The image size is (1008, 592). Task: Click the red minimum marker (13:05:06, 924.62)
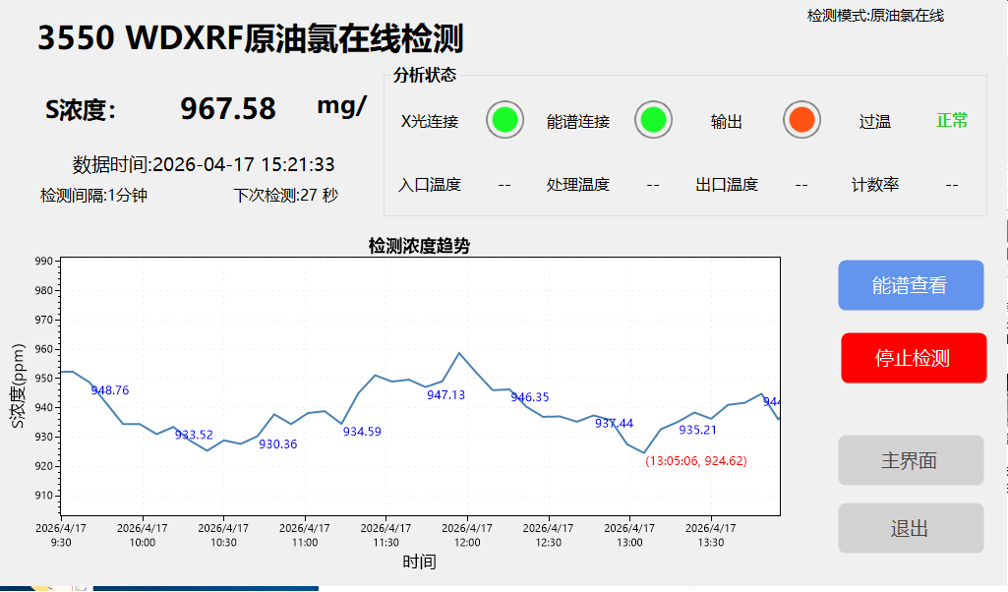696,461
